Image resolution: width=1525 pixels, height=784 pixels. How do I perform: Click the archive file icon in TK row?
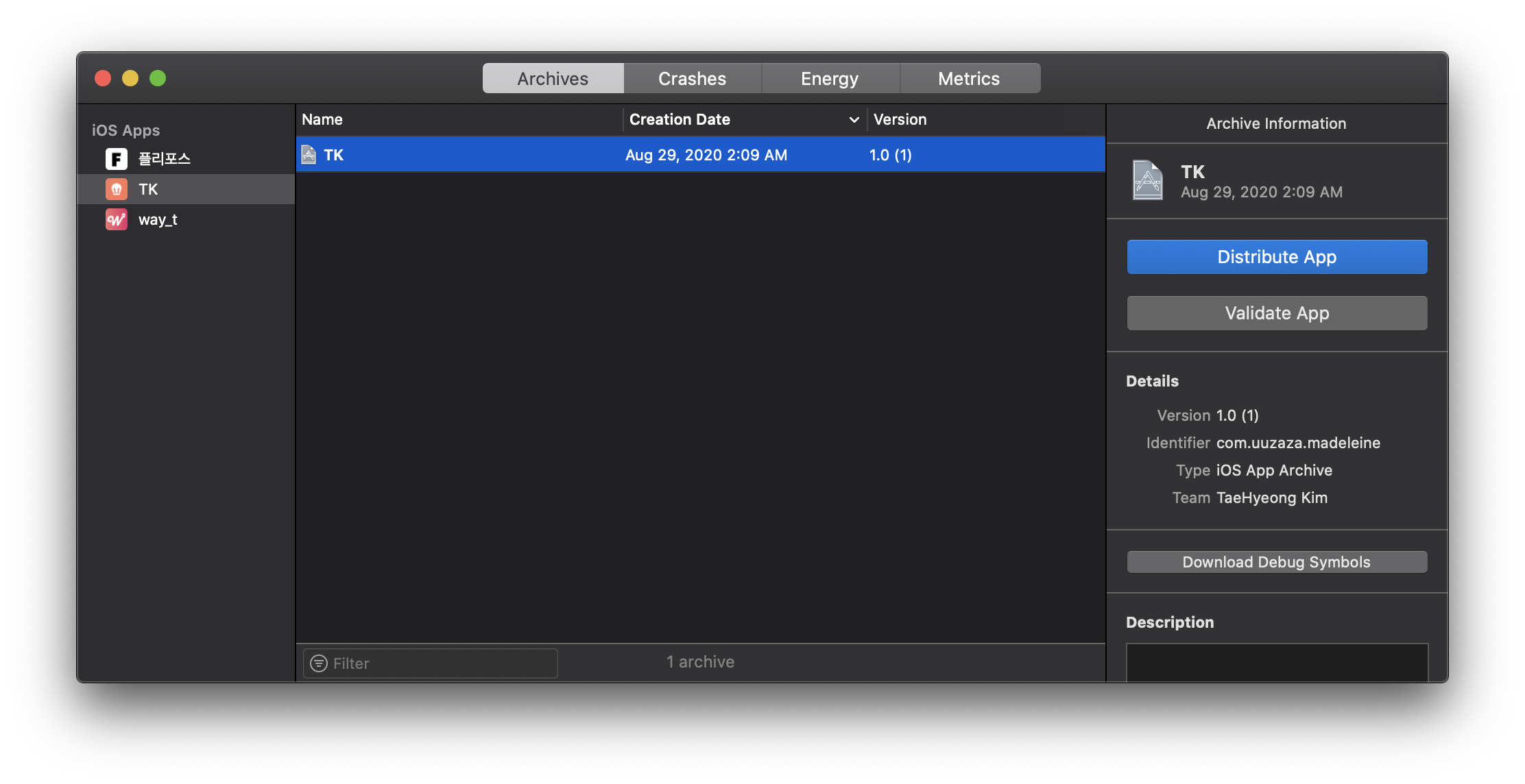pyautogui.click(x=309, y=155)
